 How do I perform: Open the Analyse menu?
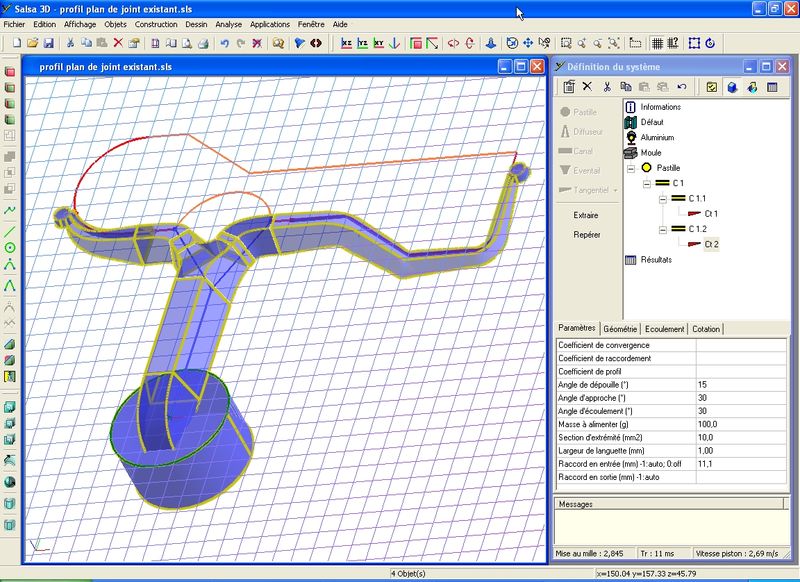[229, 24]
